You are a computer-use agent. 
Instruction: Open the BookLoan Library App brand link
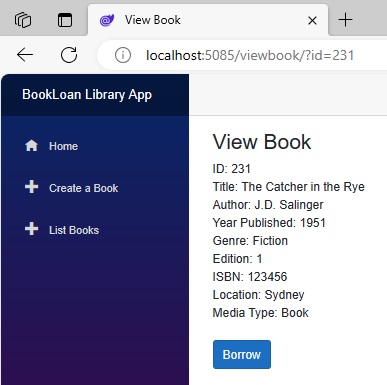coord(87,95)
